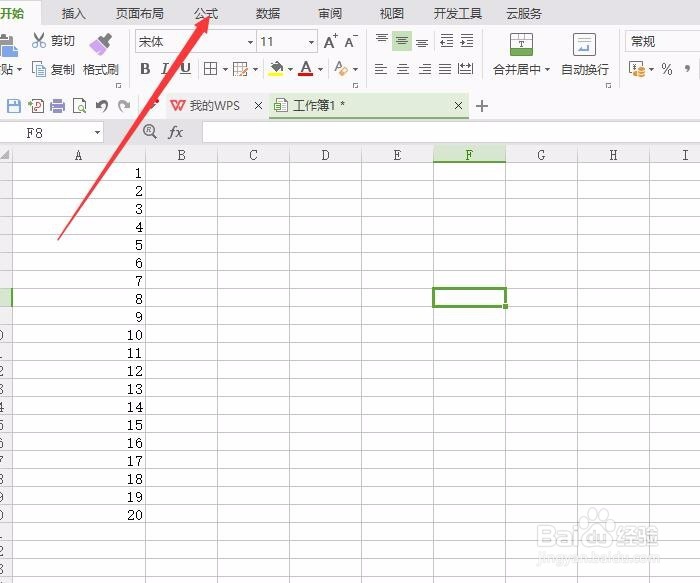
Task: Apply cell borders icon
Action: [x=210, y=69]
